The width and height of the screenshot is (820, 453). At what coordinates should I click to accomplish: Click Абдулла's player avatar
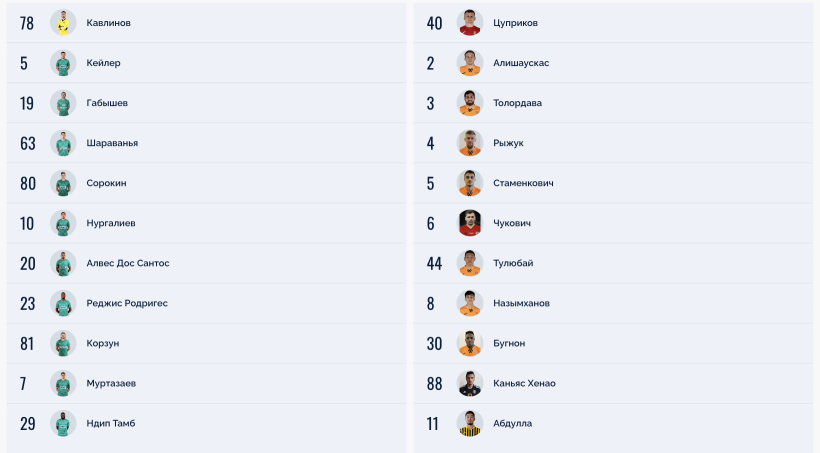coord(470,423)
